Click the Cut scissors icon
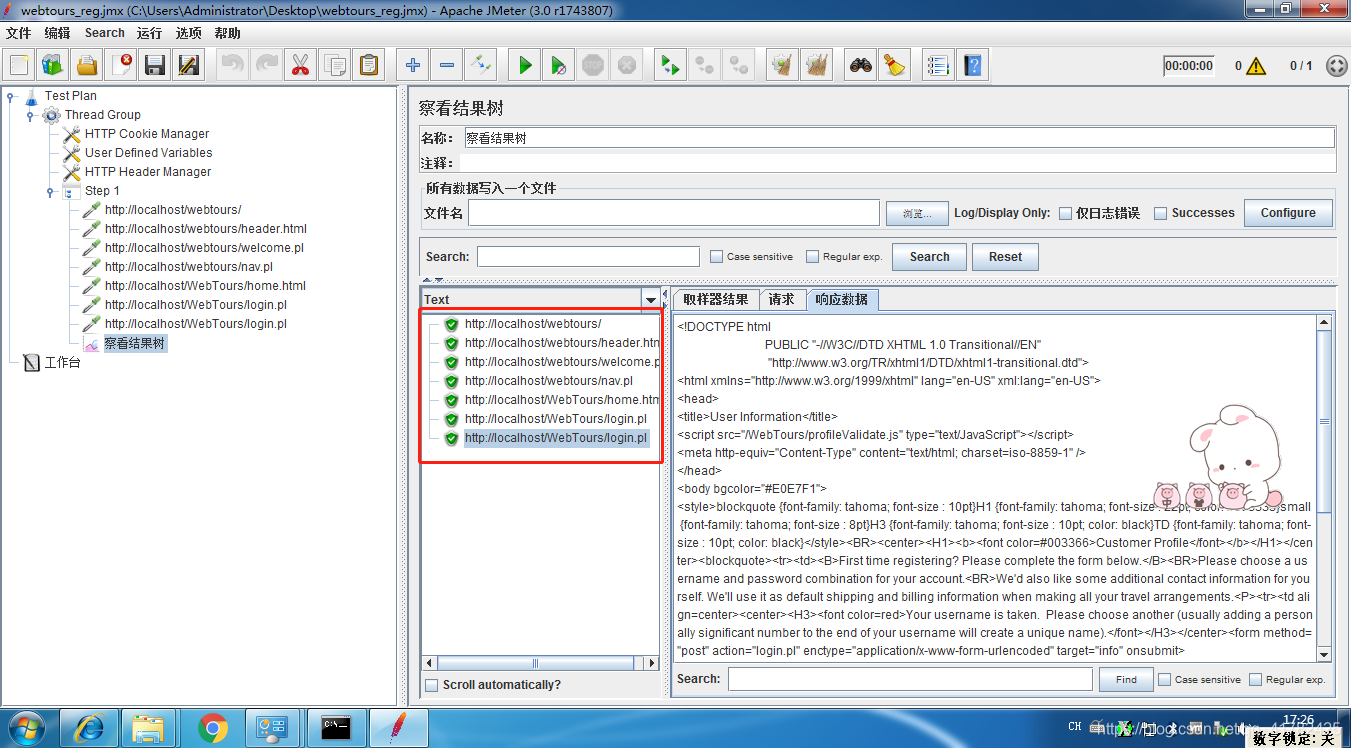The height and width of the screenshot is (748, 1351). click(300, 66)
